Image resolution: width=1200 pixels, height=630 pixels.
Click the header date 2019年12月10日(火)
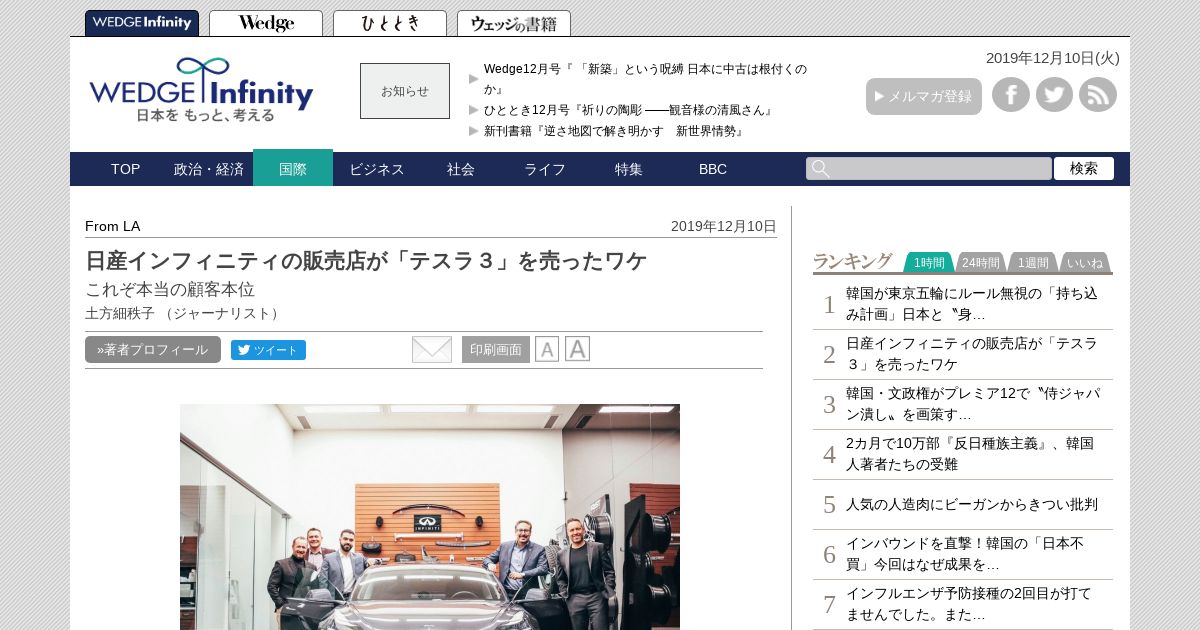tap(1053, 58)
